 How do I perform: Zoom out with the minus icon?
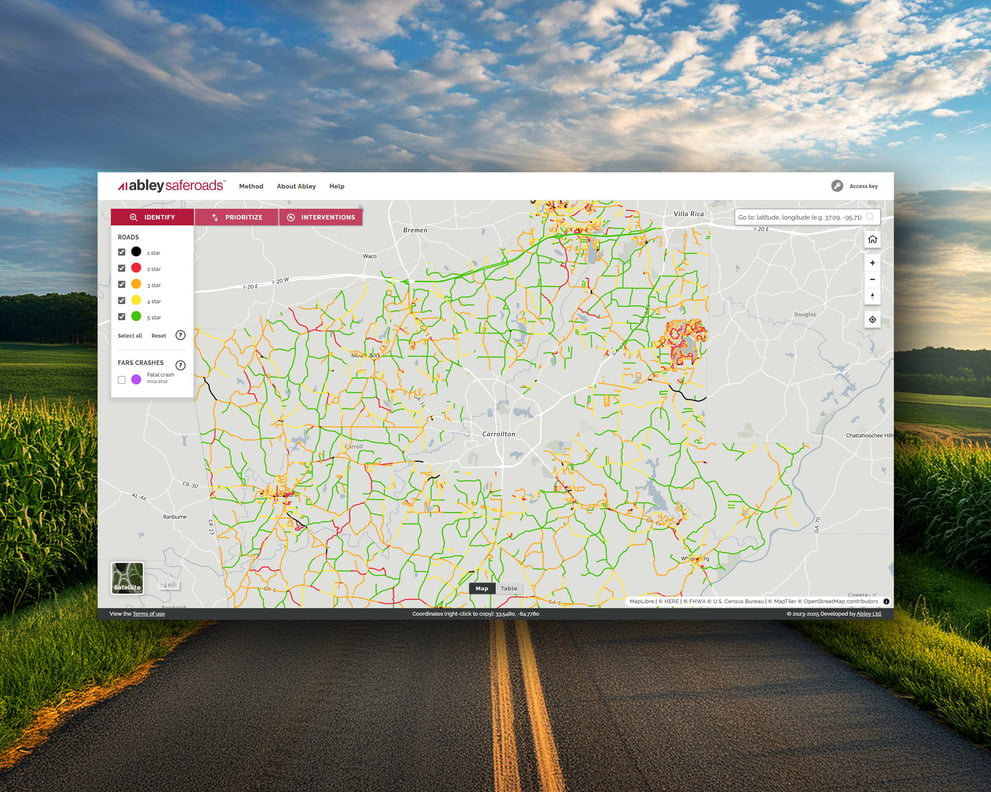click(x=872, y=279)
